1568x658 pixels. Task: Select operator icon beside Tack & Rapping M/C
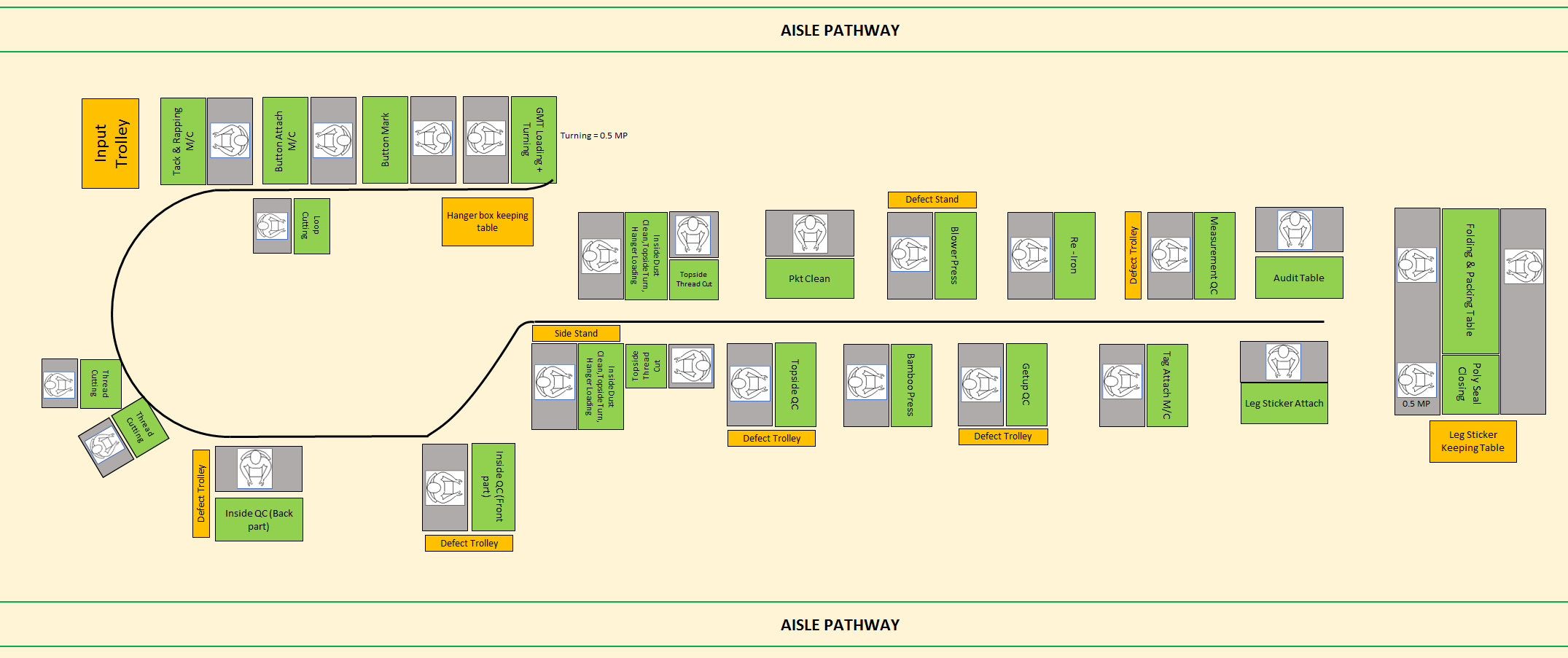click(x=230, y=141)
